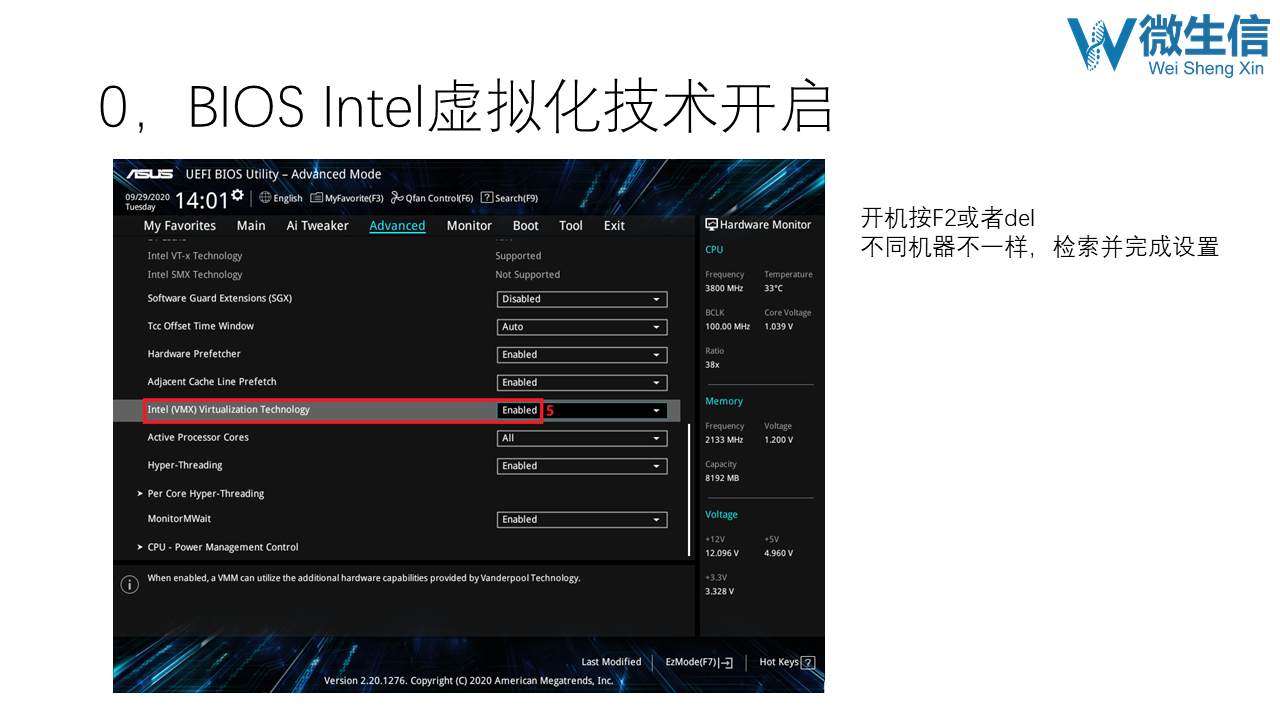Click the Wei Sheng Xin logo
This screenshot has width=1280, height=720.
click(1168, 46)
